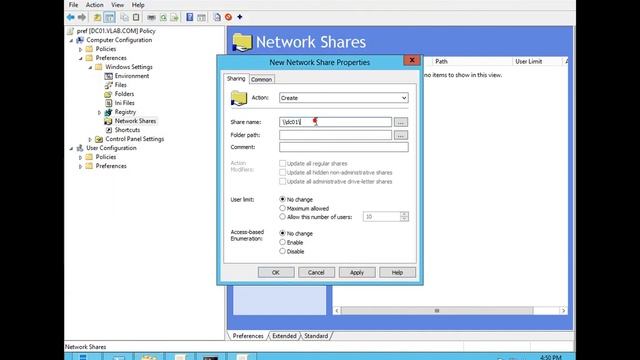The height and width of the screenshot is (360, 640).
Task: Switch to the Extended bottom tab
Action: (284, 336)
